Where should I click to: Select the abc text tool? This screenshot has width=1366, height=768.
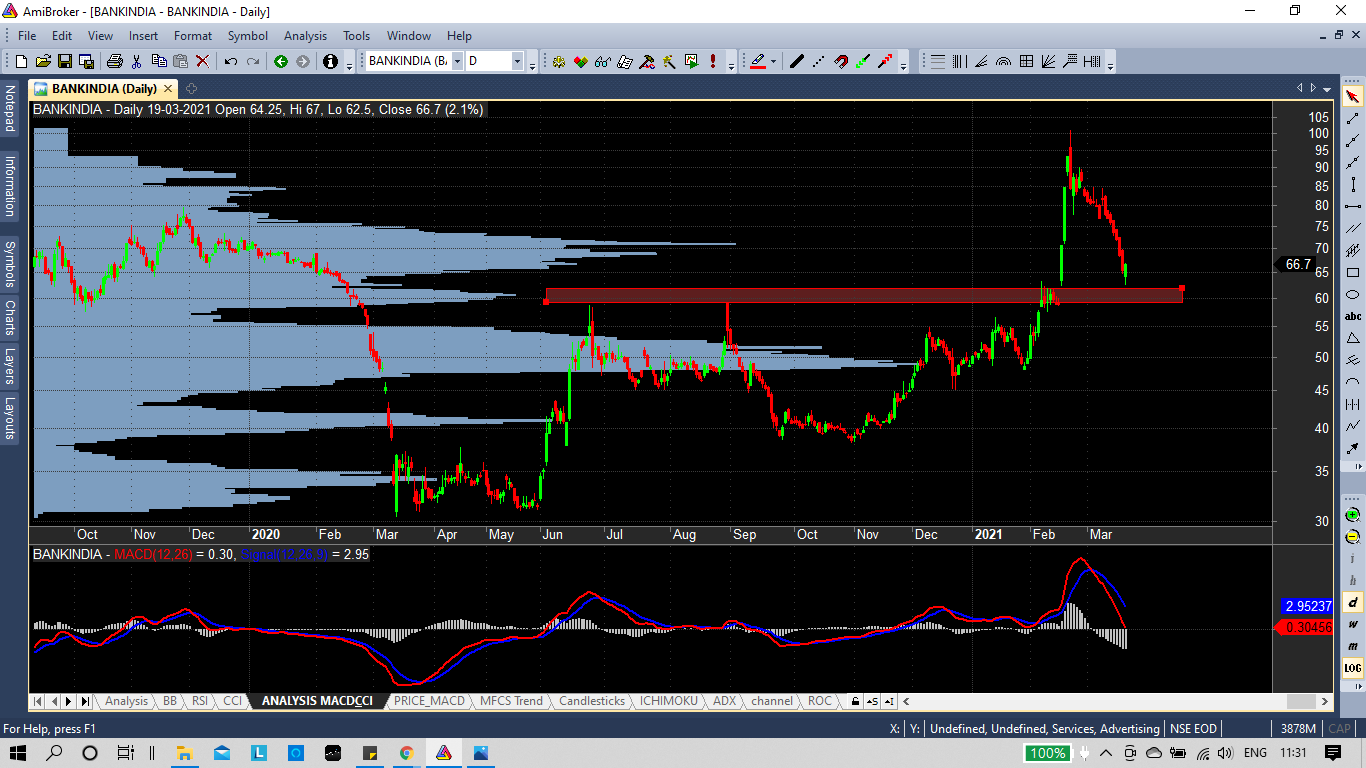[1353, 316]
